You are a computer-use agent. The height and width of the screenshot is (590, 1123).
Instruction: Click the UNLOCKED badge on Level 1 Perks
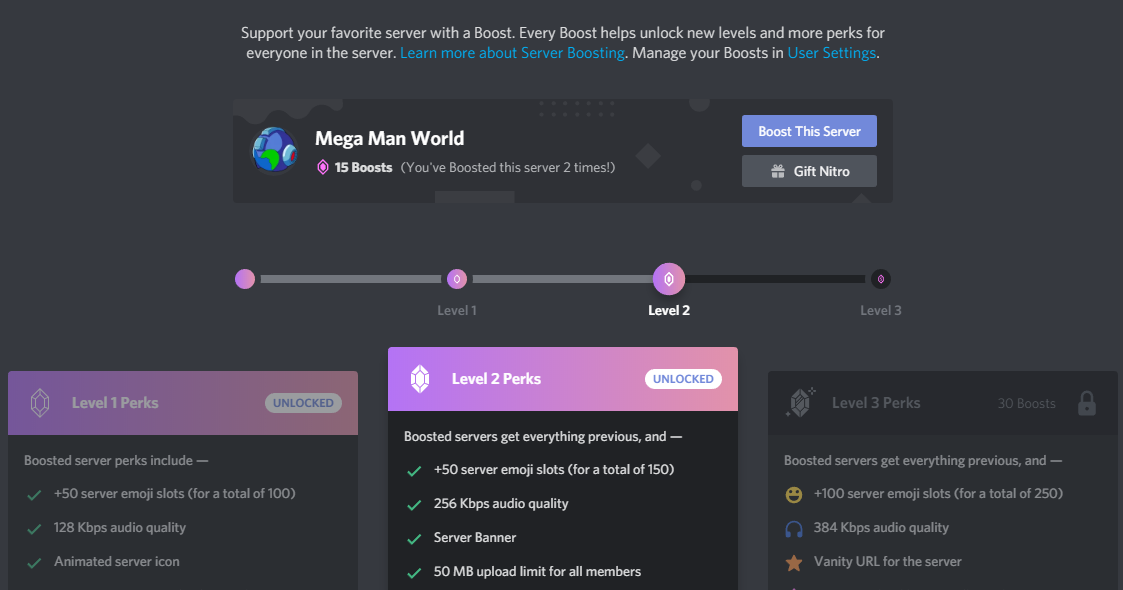303,403
